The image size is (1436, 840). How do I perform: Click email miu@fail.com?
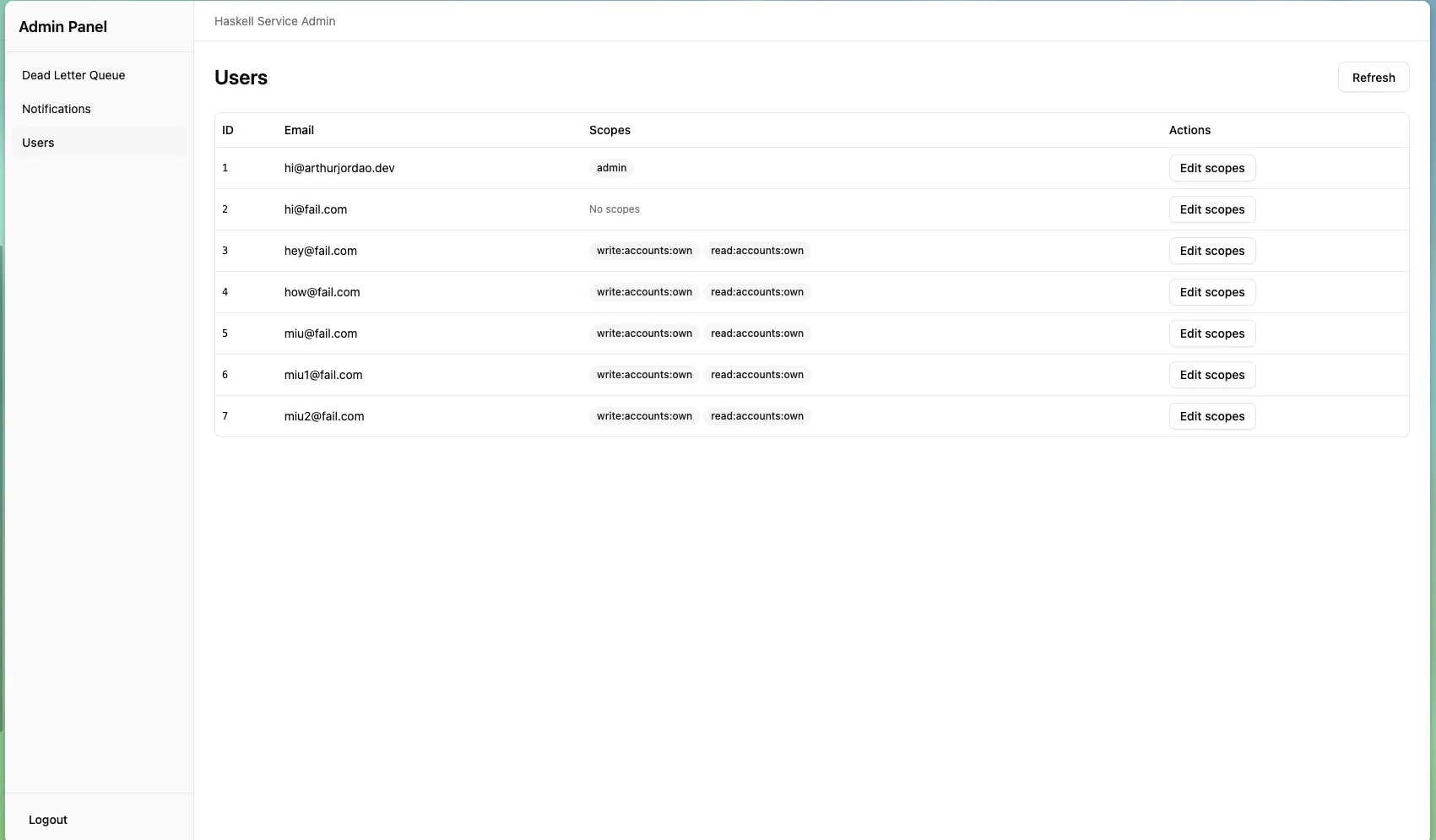point(321,333)
